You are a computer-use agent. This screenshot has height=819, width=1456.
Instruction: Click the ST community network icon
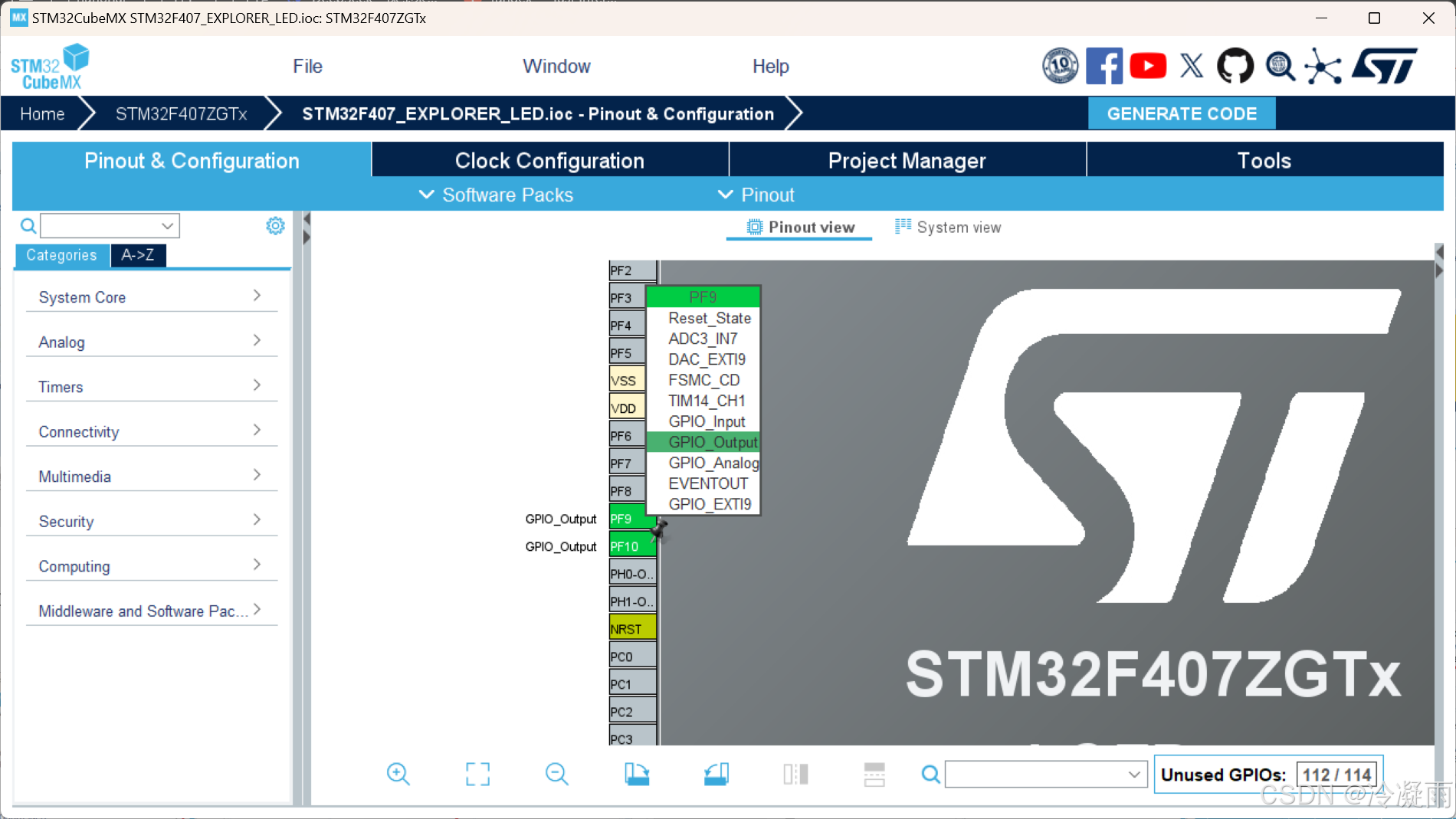[x=1323, y=66]
